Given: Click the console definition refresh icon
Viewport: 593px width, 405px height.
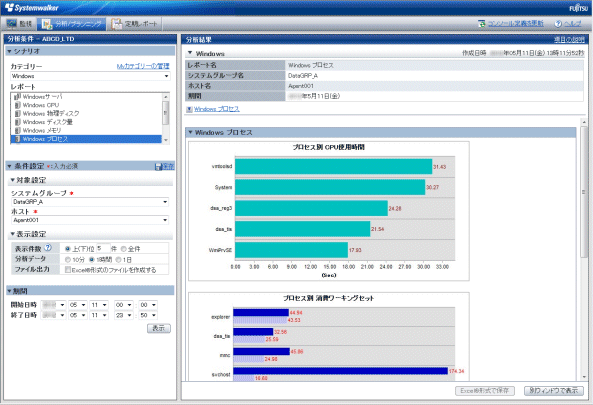Looking at the screenshot, I should click(x=481, y=24).
